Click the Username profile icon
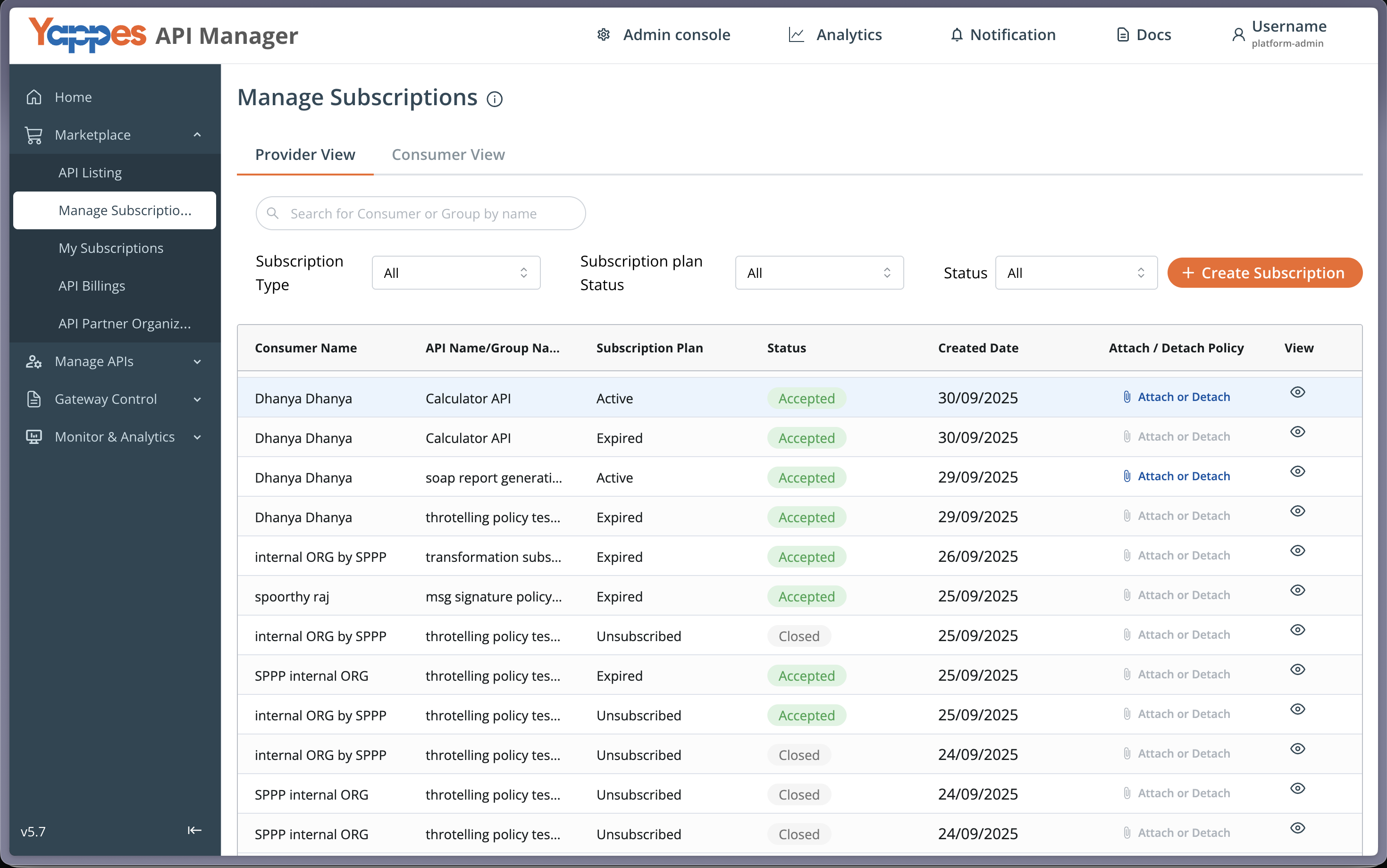Image resolution: width=1387 pixels, height=868 pixels. click(x=1238, y=35)
